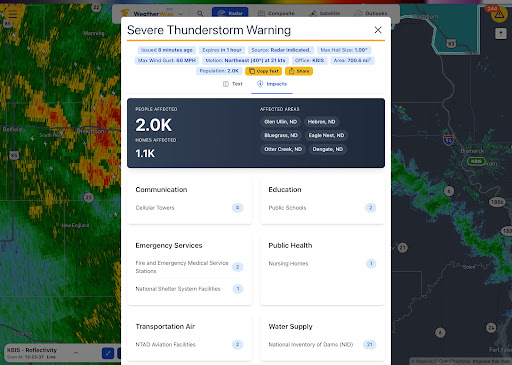Click the Copy Text button
The image size is (512, 365).
[263, 71]
